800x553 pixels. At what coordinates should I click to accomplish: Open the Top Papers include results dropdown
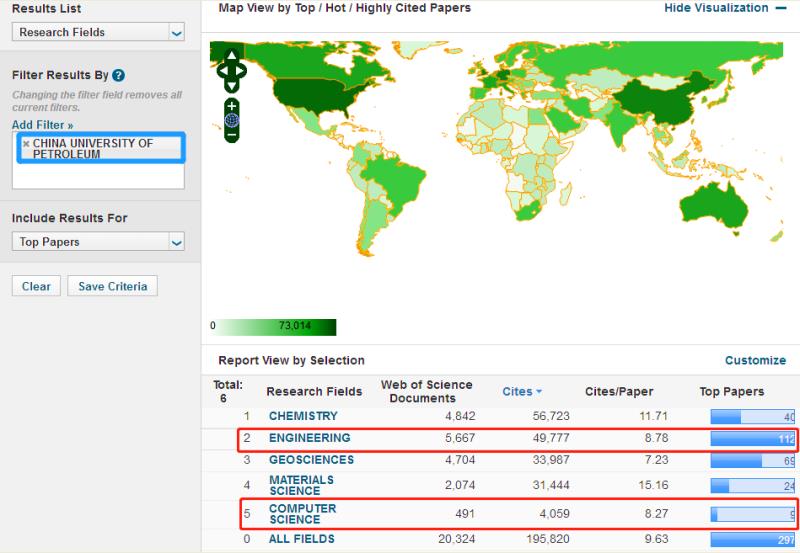pos(98,241)
